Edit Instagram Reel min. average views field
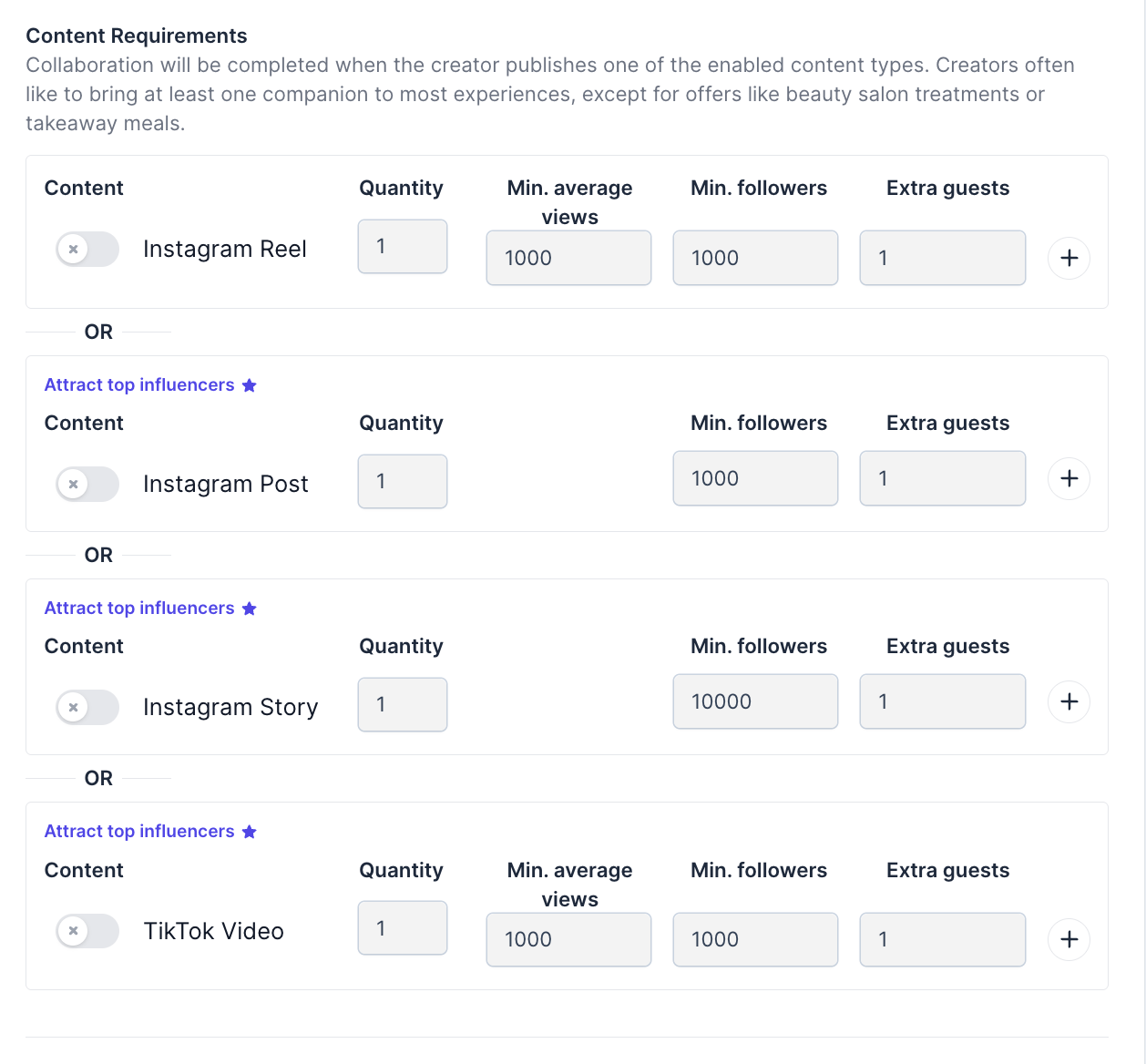This screenshot has height=1064, width=1146. click(x=568, y=258)
